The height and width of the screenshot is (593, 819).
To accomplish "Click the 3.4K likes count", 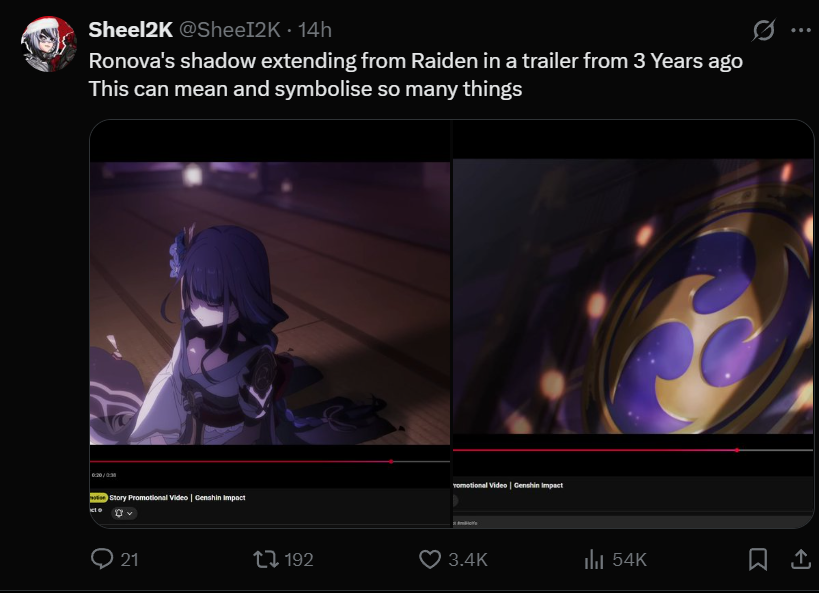I will click(x=468, y=560).
